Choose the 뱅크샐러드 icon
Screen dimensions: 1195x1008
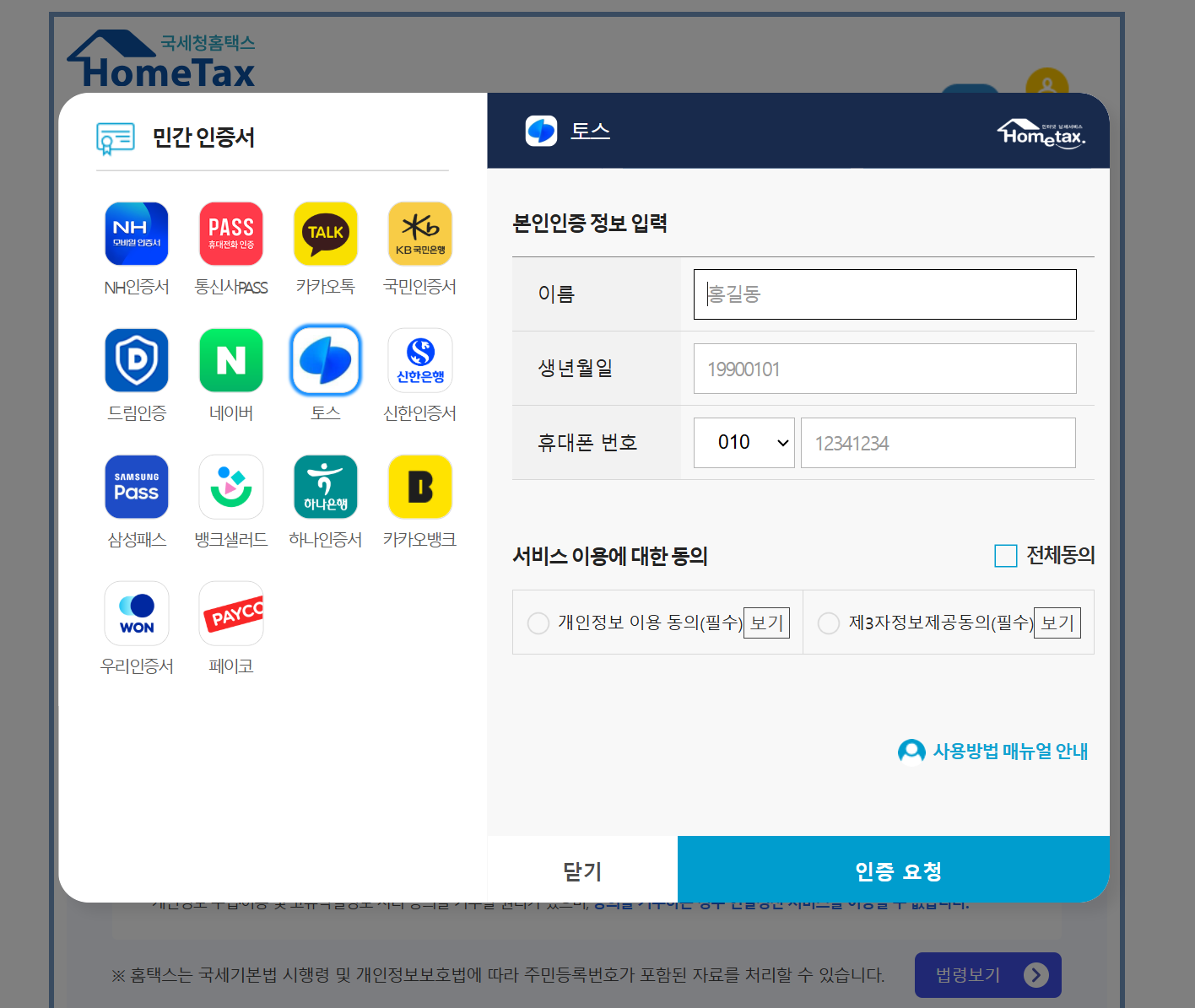pyautogui.click(x=231, y=487)
